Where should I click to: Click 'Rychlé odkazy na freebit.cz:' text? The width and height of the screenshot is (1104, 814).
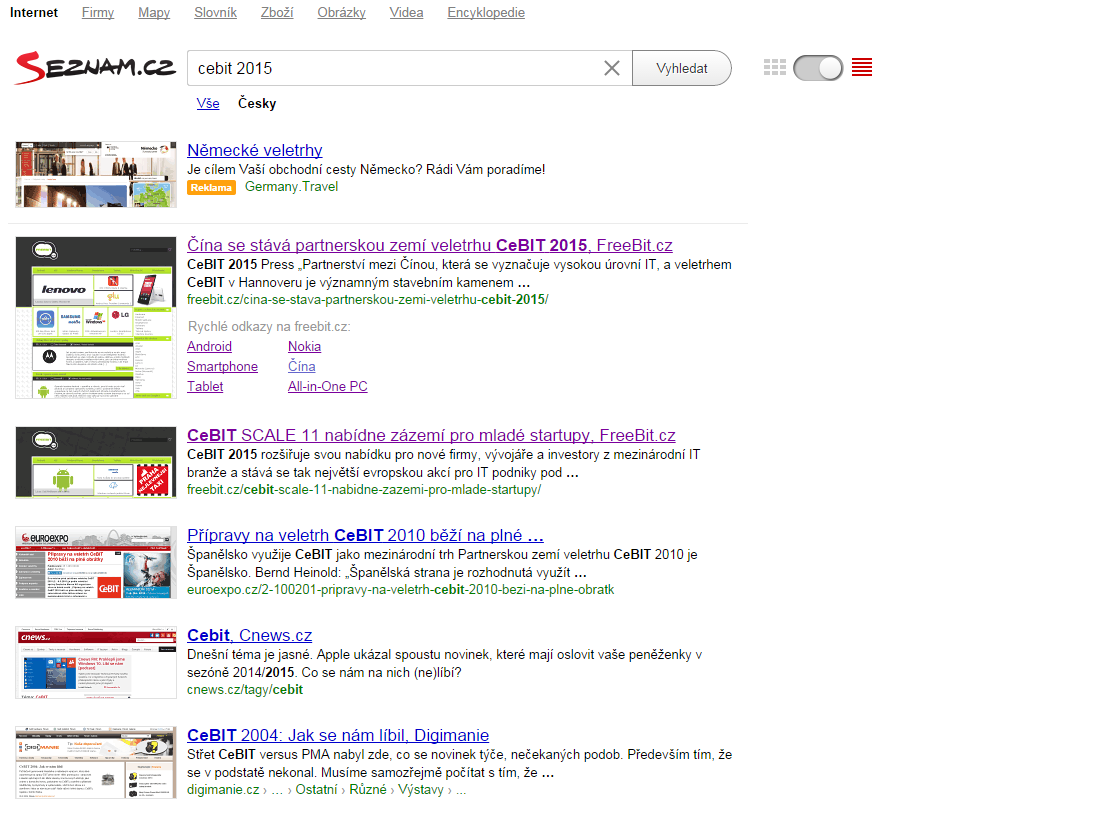pos(269,327)
